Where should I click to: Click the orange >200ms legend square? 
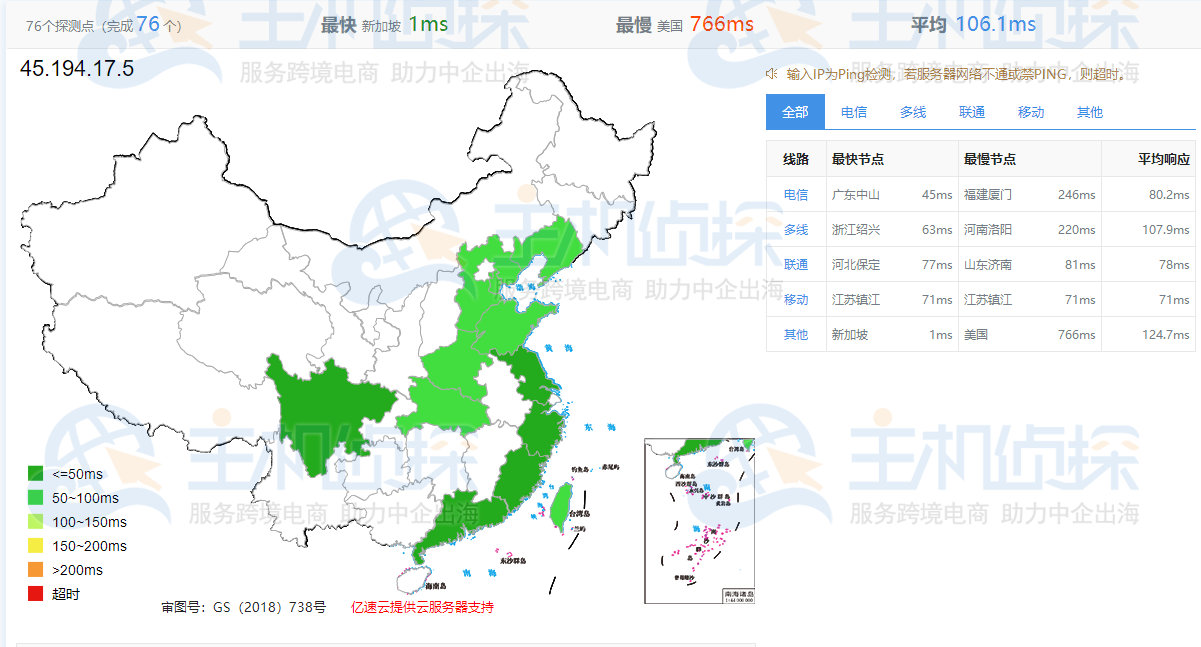tap(33, 569)
